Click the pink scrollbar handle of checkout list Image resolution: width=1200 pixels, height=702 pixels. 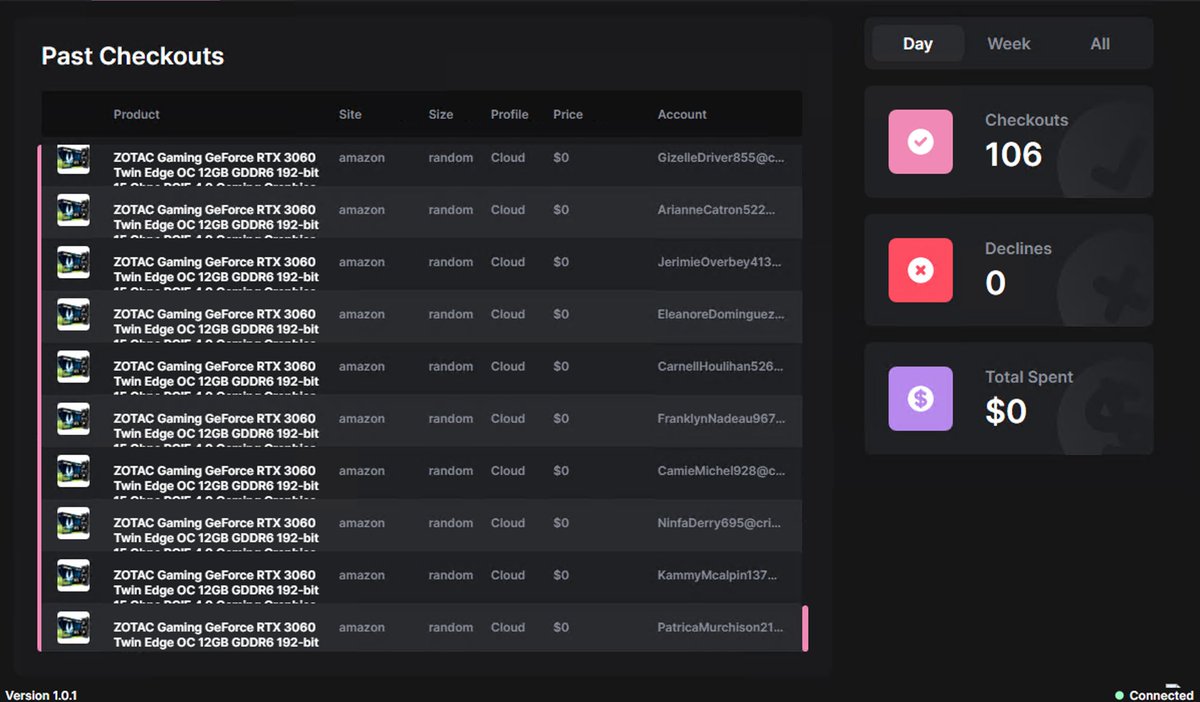coord(805,628)
